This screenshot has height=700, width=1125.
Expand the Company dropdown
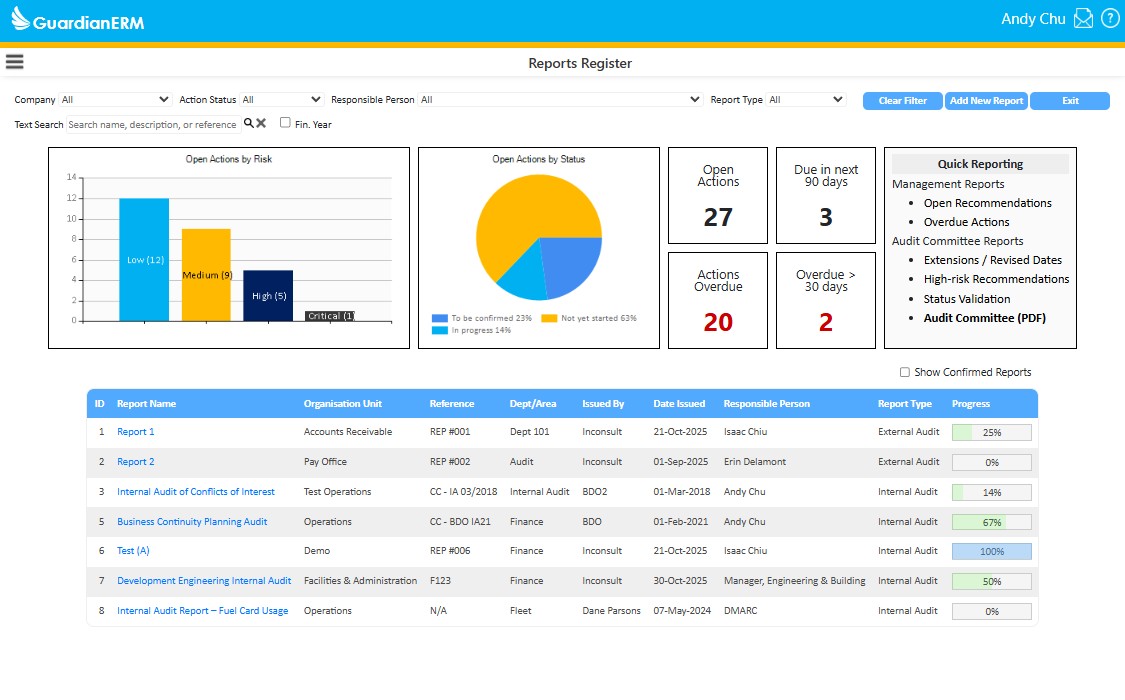[x=115, y=100]
